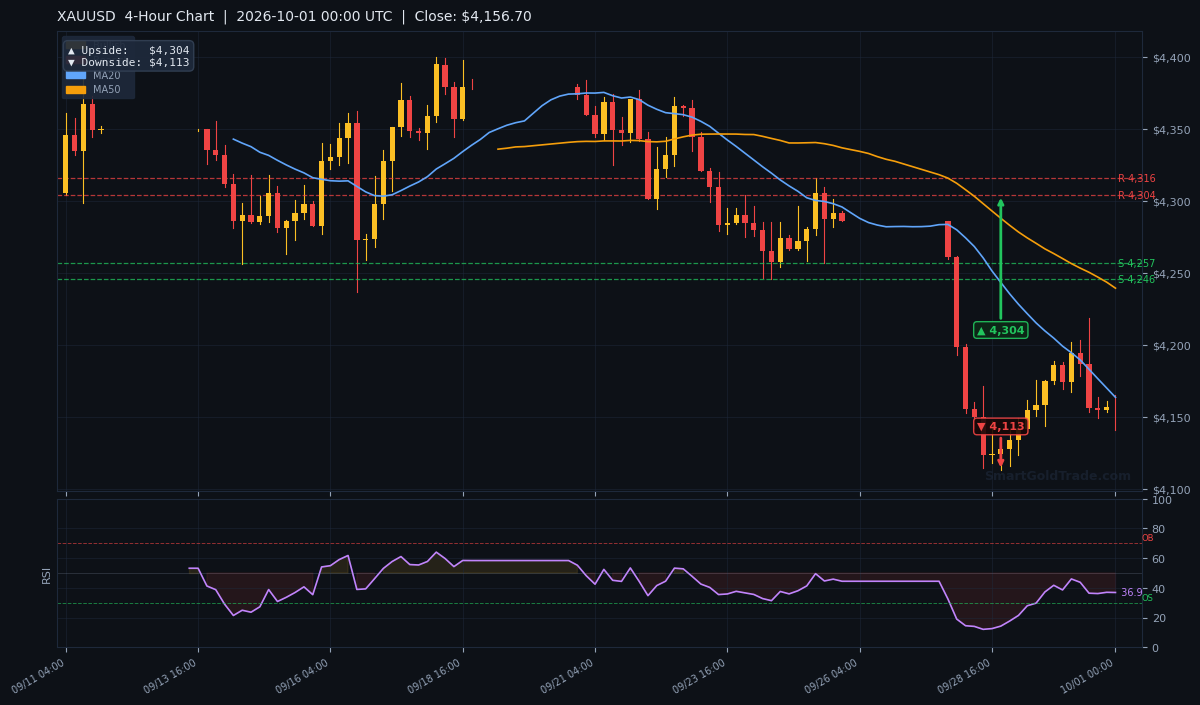1200x705 pixels.
Task: Click the 09/18 16:00 date label
Action: 435,676
